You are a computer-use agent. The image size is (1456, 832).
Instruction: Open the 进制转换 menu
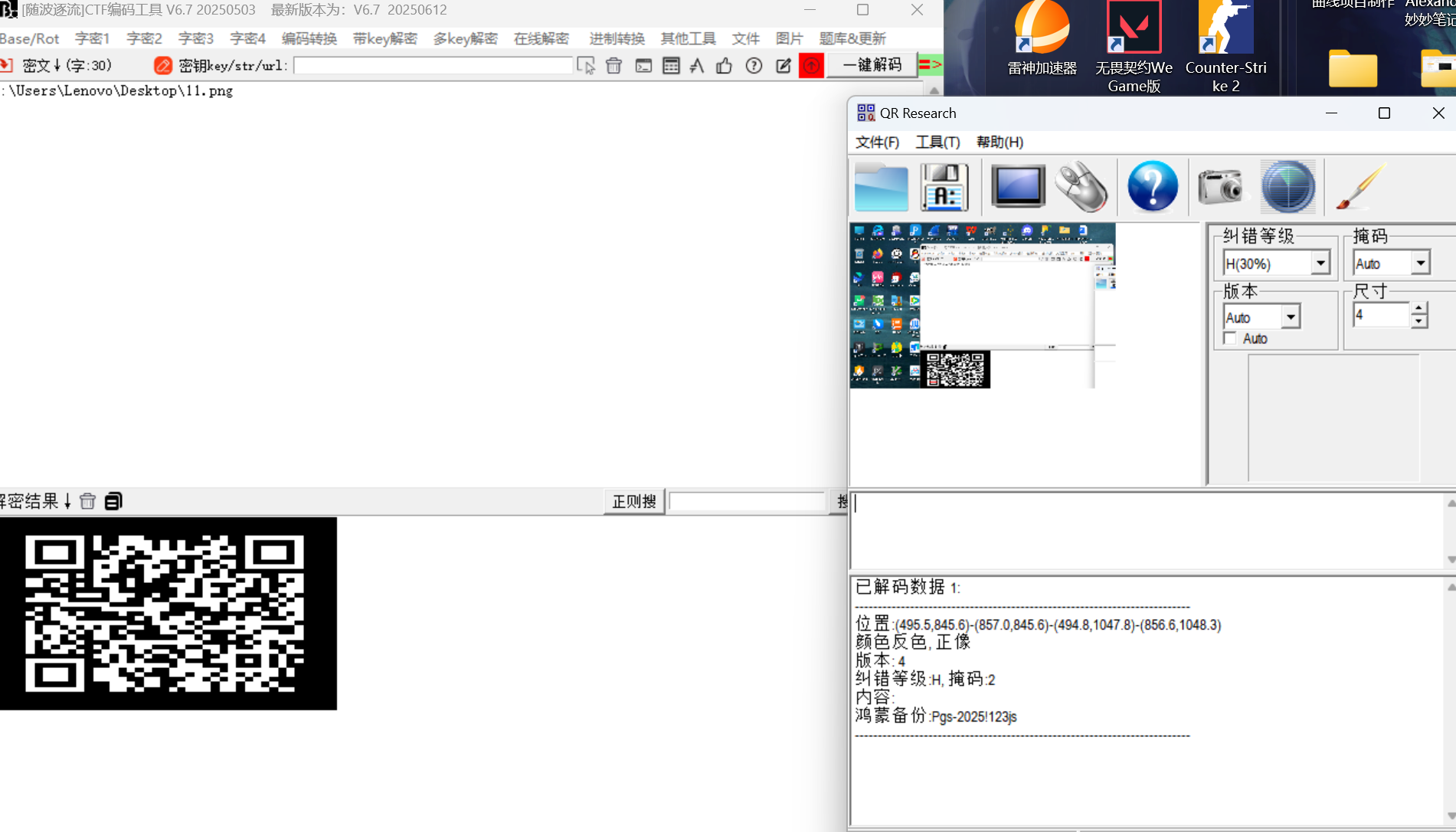click(617, 38)
